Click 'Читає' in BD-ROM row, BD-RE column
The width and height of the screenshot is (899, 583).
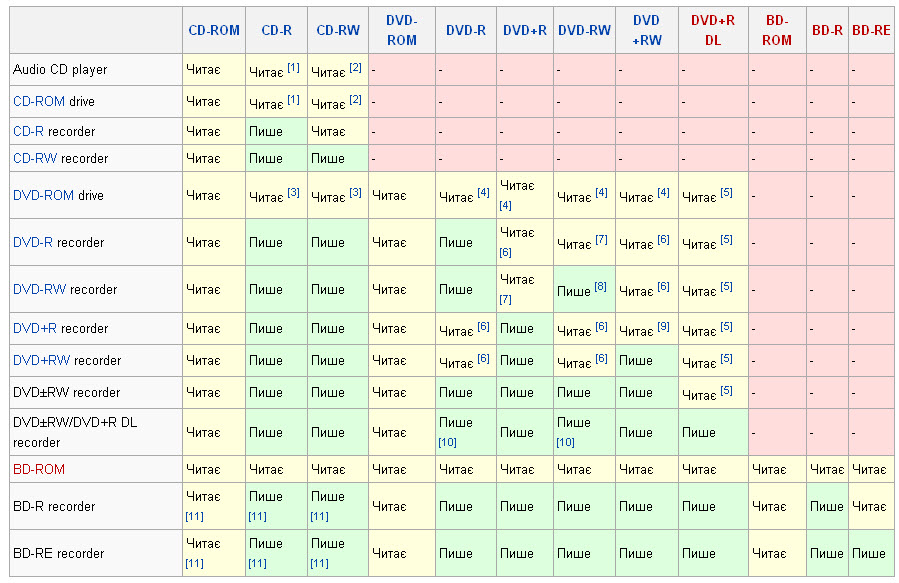[869, 469]
